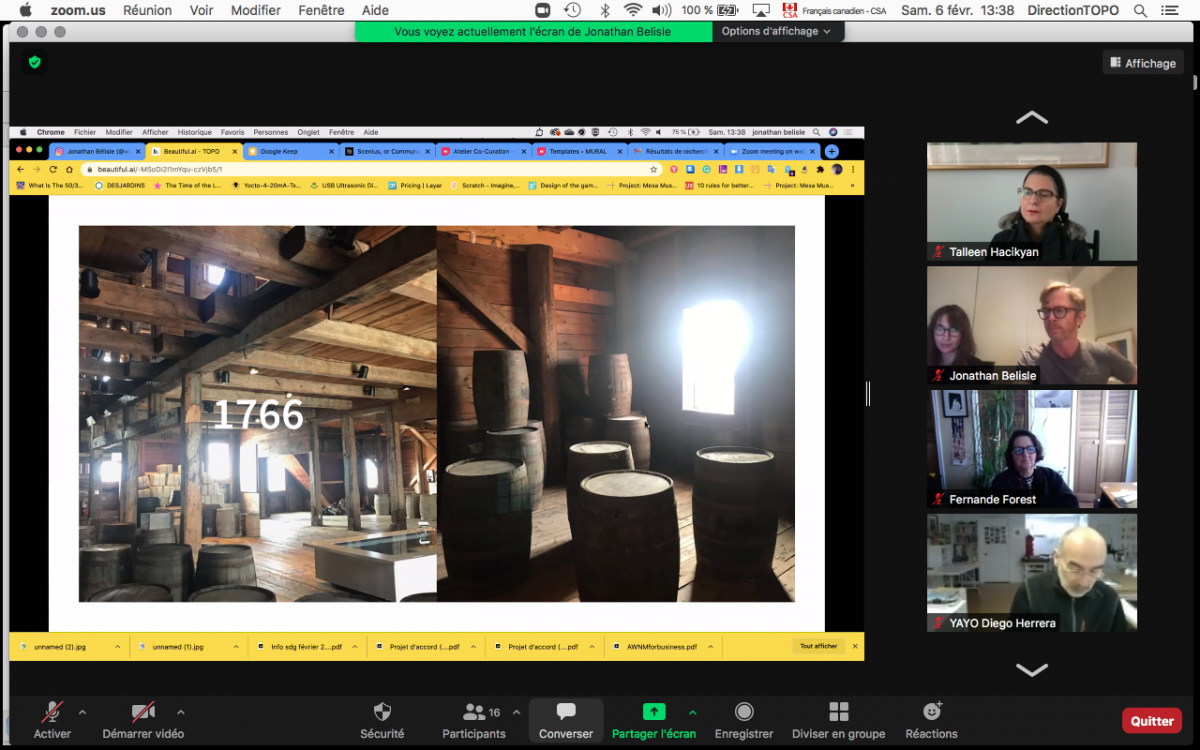Click the red Quitter button
The width and height of the screenshot is (1200, 750).
[x=1152, y=720]
